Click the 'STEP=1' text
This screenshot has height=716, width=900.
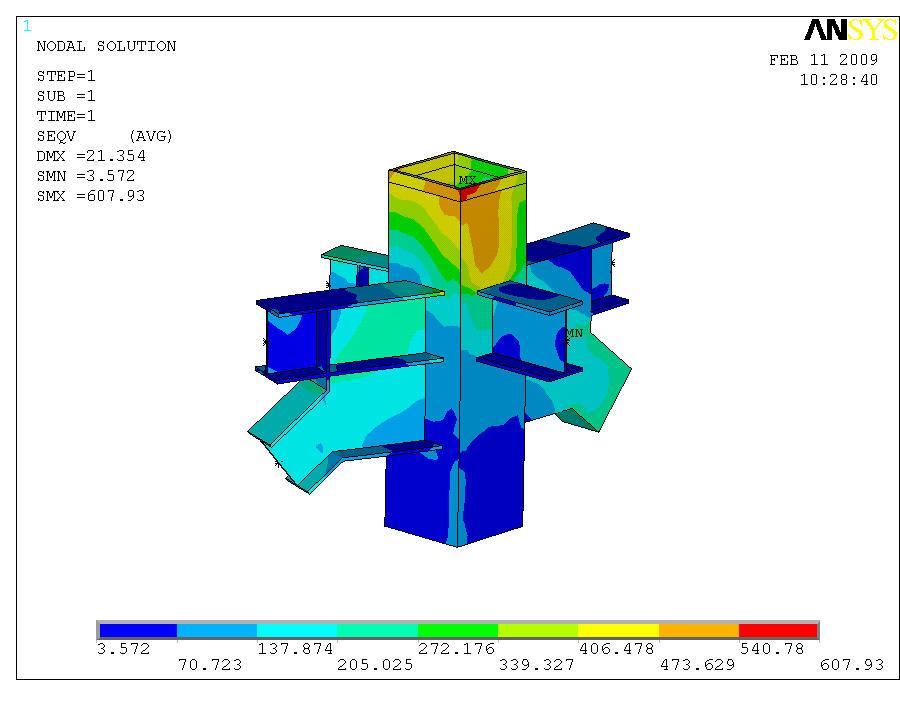(66, 76)
